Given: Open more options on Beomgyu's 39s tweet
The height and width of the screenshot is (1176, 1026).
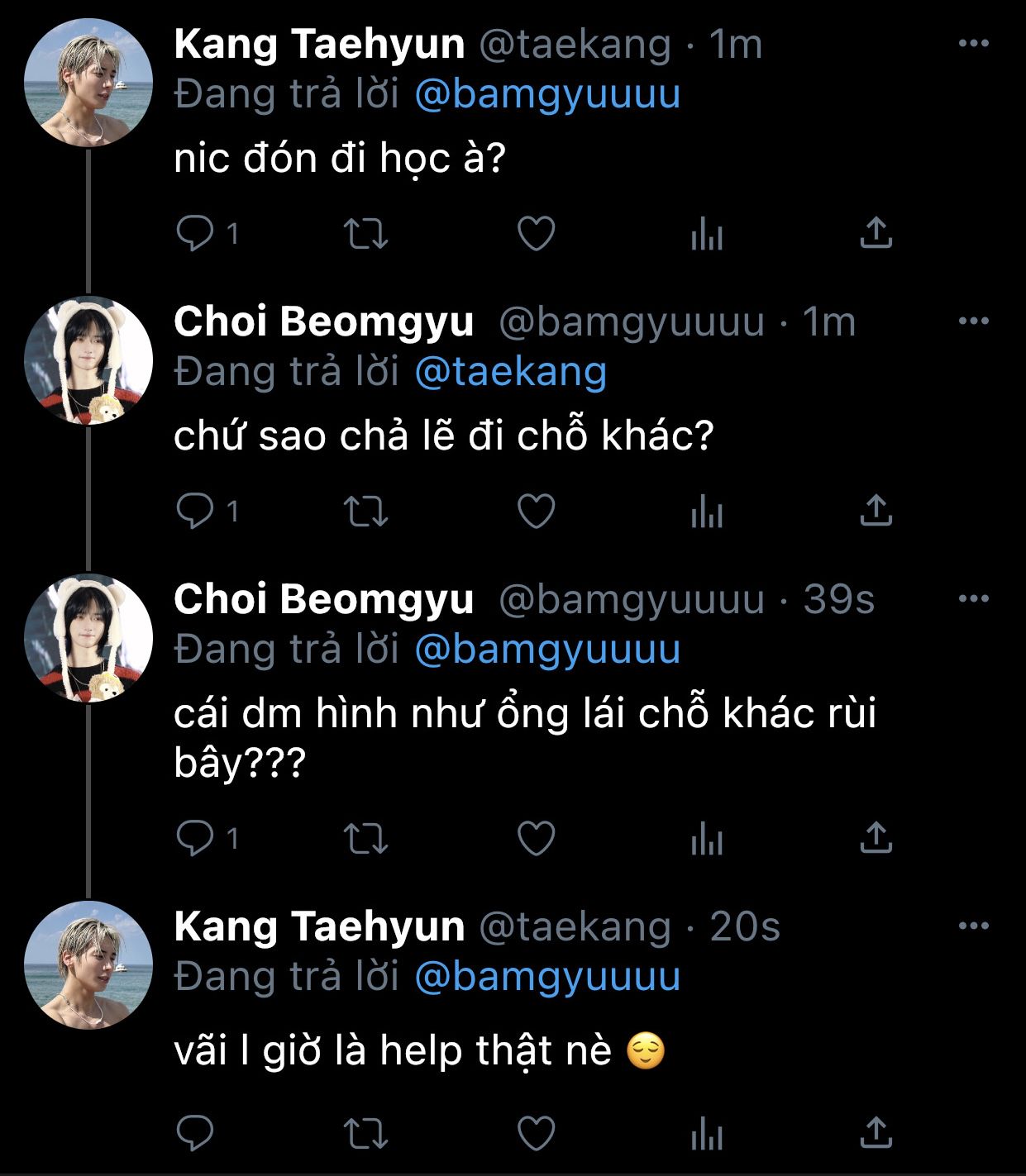Looking at the screenshot, I should (973, 599).
